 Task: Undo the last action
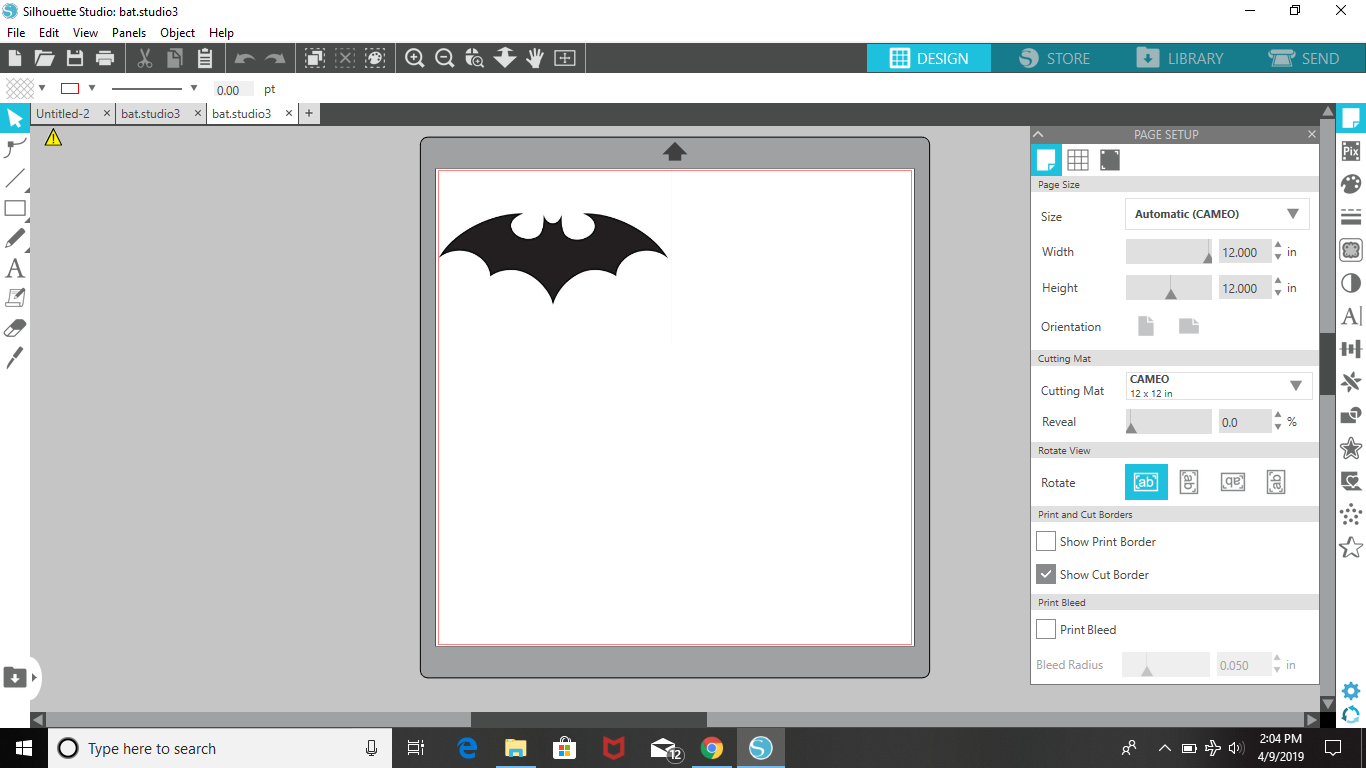tap(244, 59)
